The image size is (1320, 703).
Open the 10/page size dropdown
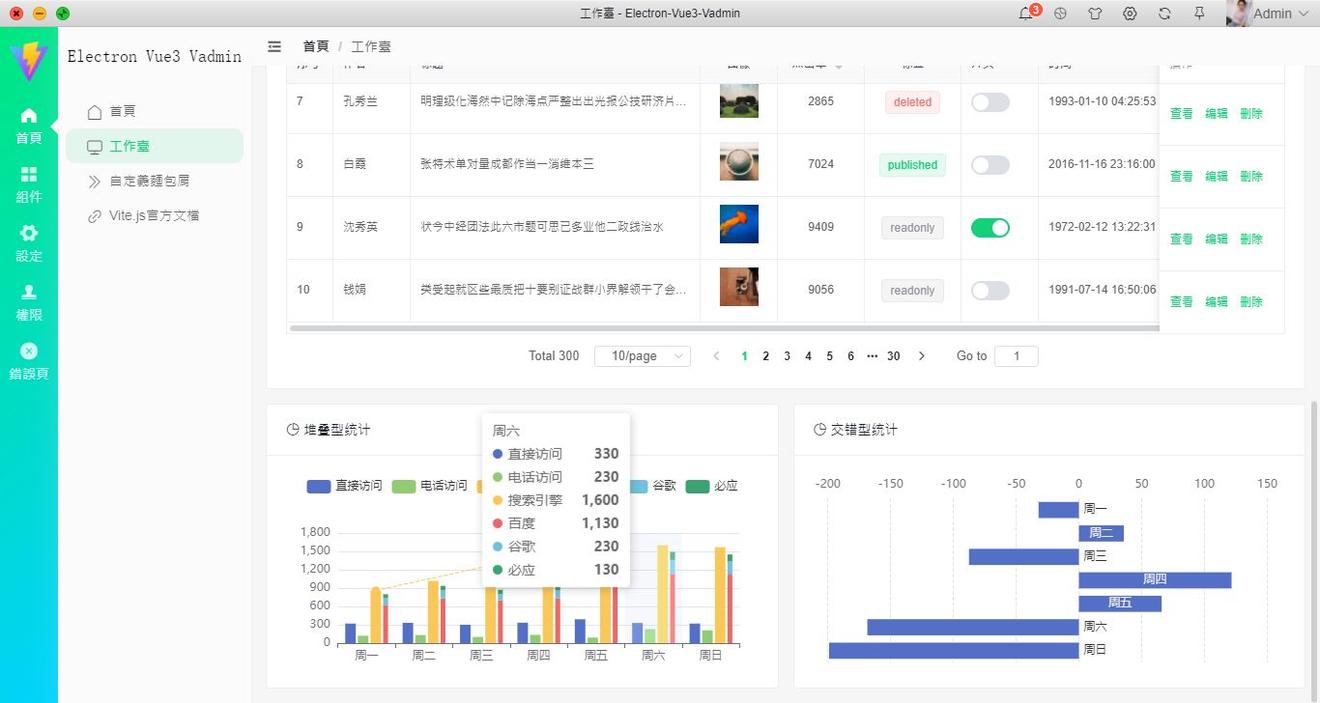coord(642,356)
